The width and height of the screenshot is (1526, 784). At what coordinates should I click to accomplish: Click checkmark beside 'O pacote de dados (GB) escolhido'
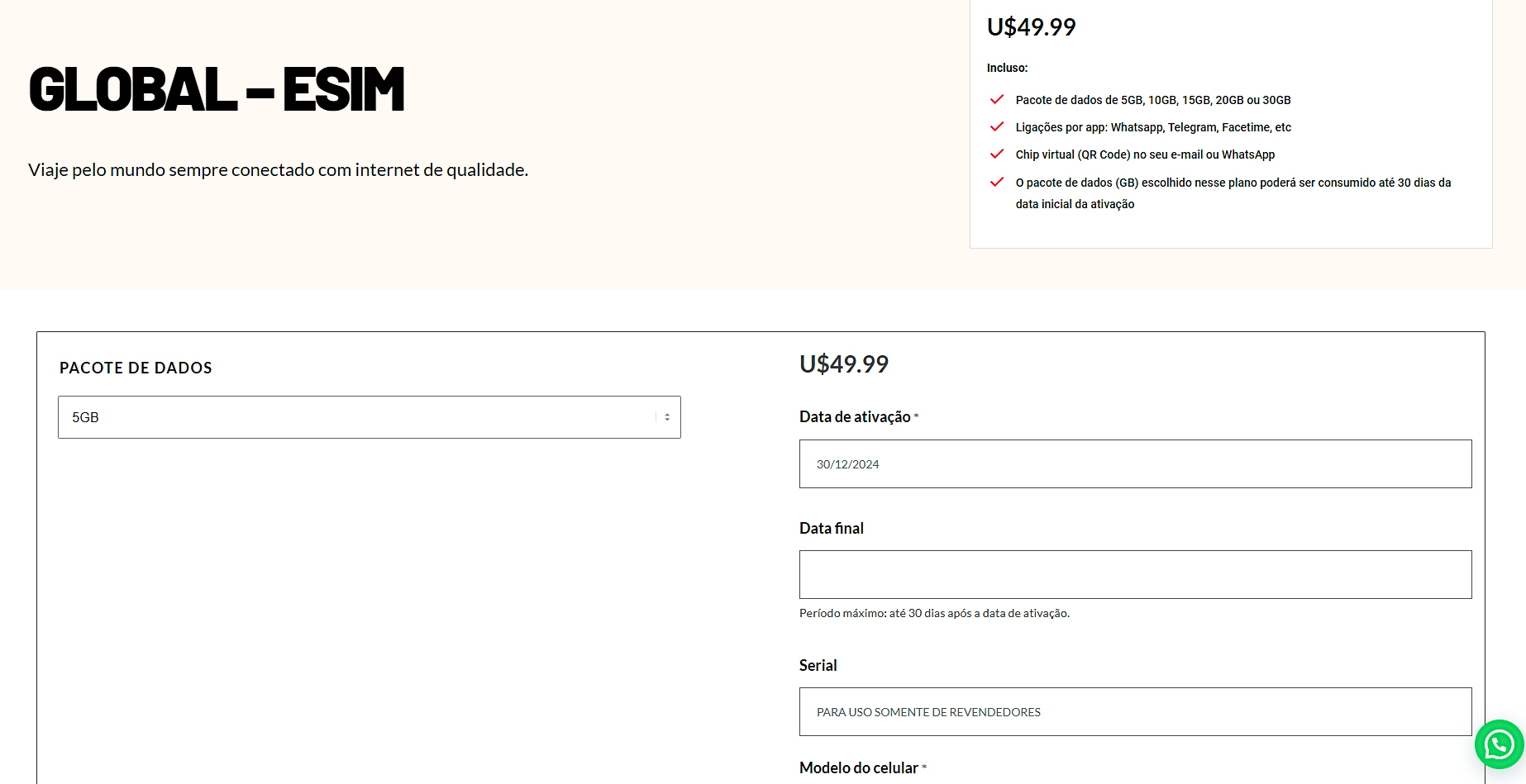pyautogui.click(x=997, y=182)
